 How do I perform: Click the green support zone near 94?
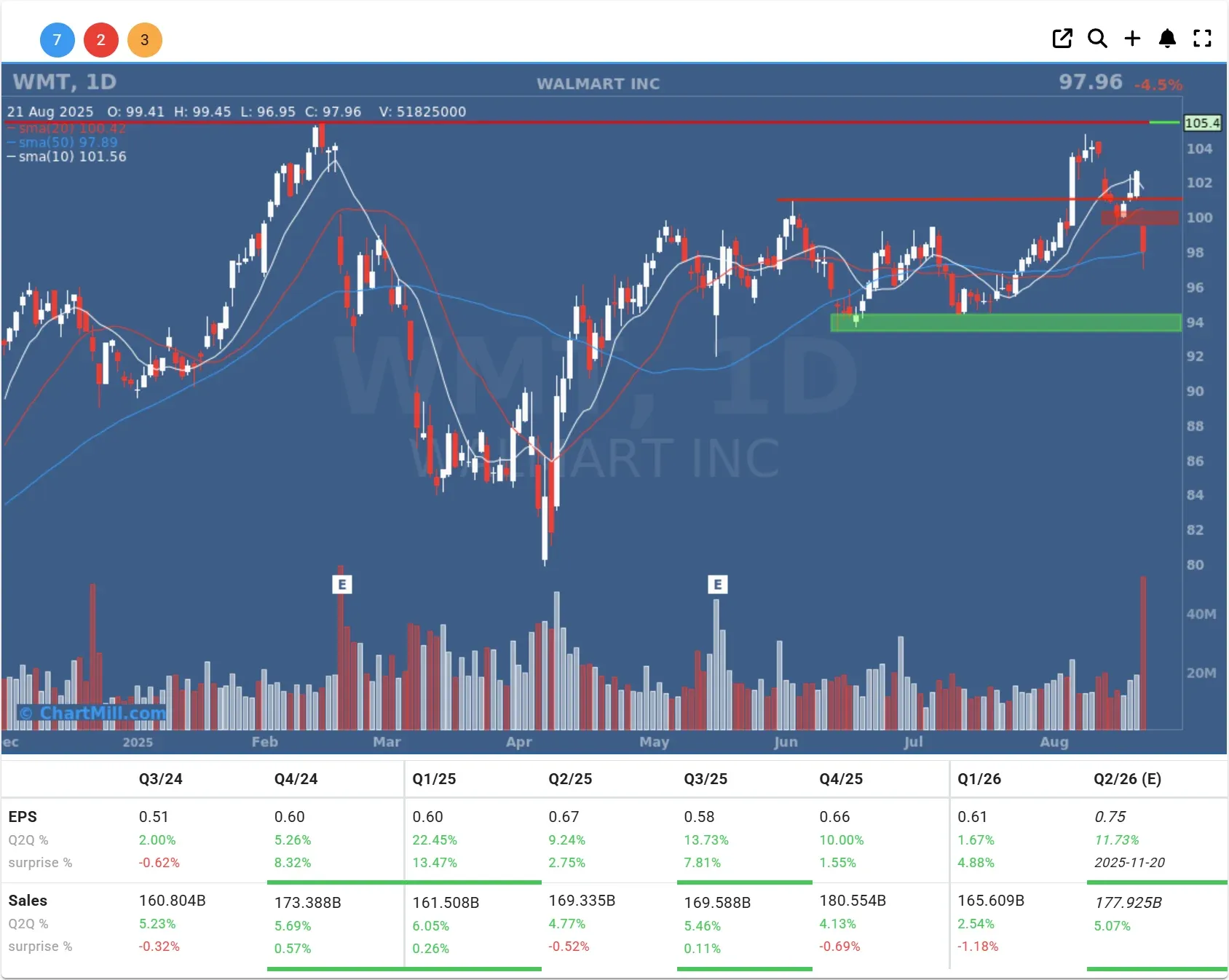tap(1006, 323)
